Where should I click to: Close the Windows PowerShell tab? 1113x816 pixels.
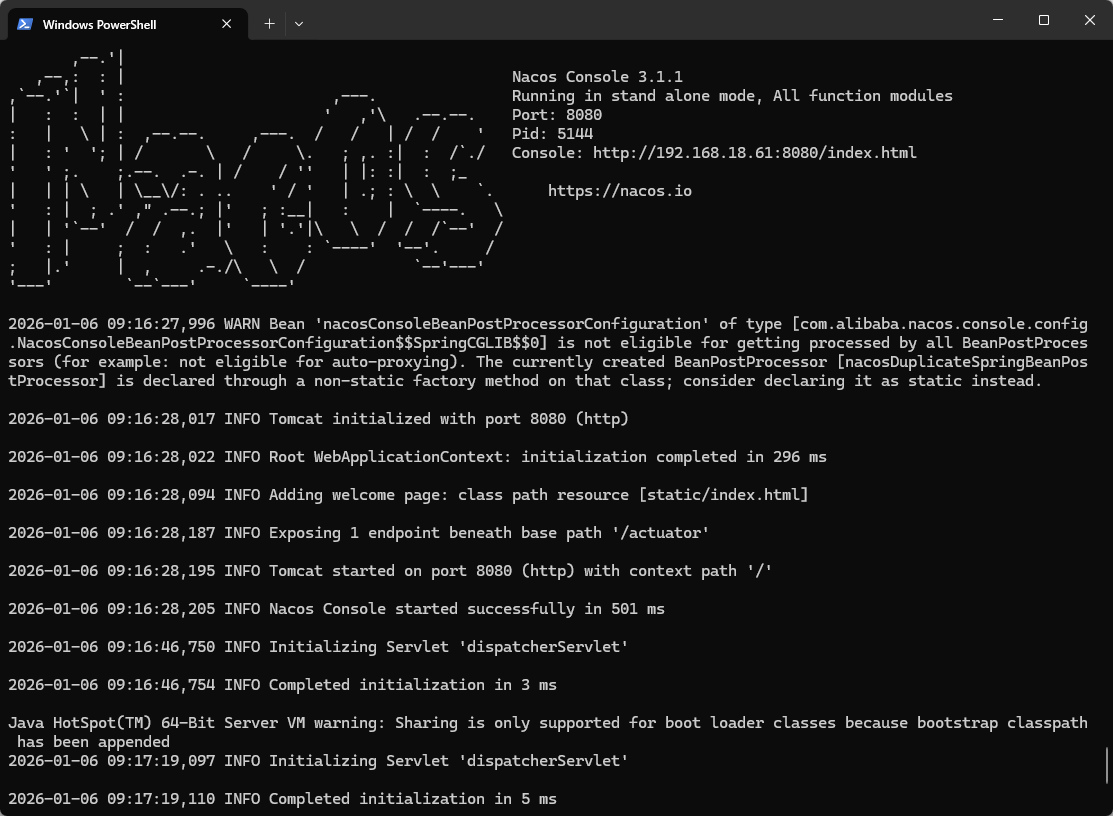[x=227, y=24]
